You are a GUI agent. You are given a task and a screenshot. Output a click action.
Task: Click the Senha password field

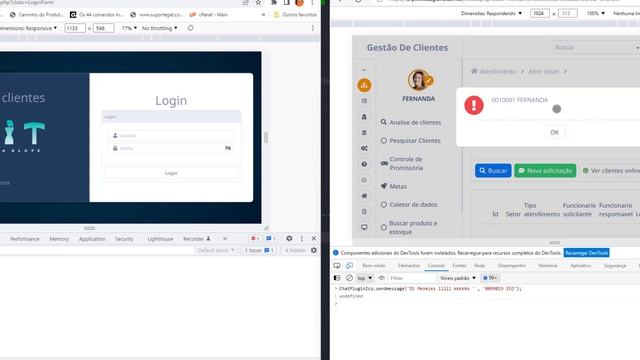tap(166, 148)
